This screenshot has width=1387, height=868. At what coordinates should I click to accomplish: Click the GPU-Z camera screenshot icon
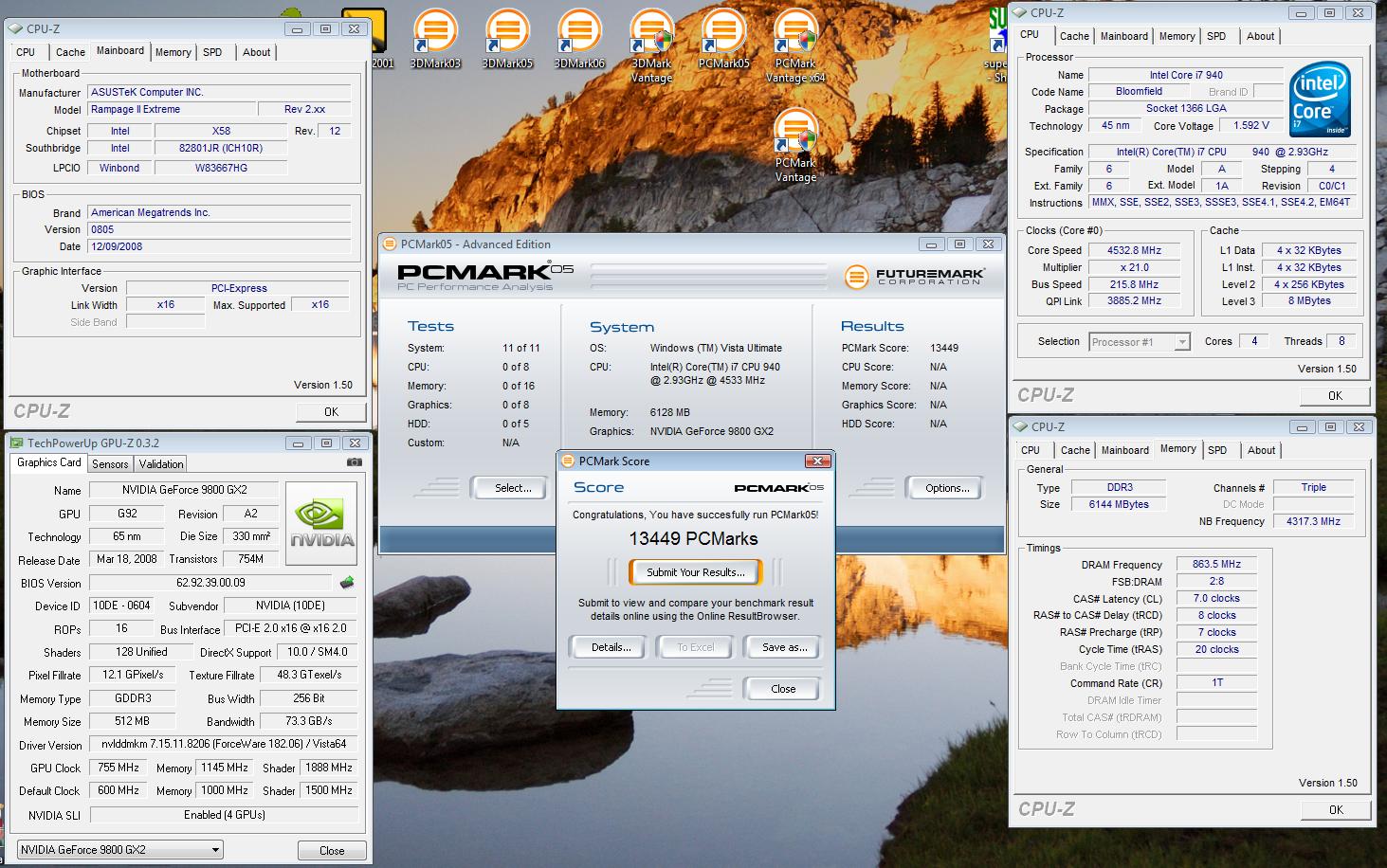(355, 462)
